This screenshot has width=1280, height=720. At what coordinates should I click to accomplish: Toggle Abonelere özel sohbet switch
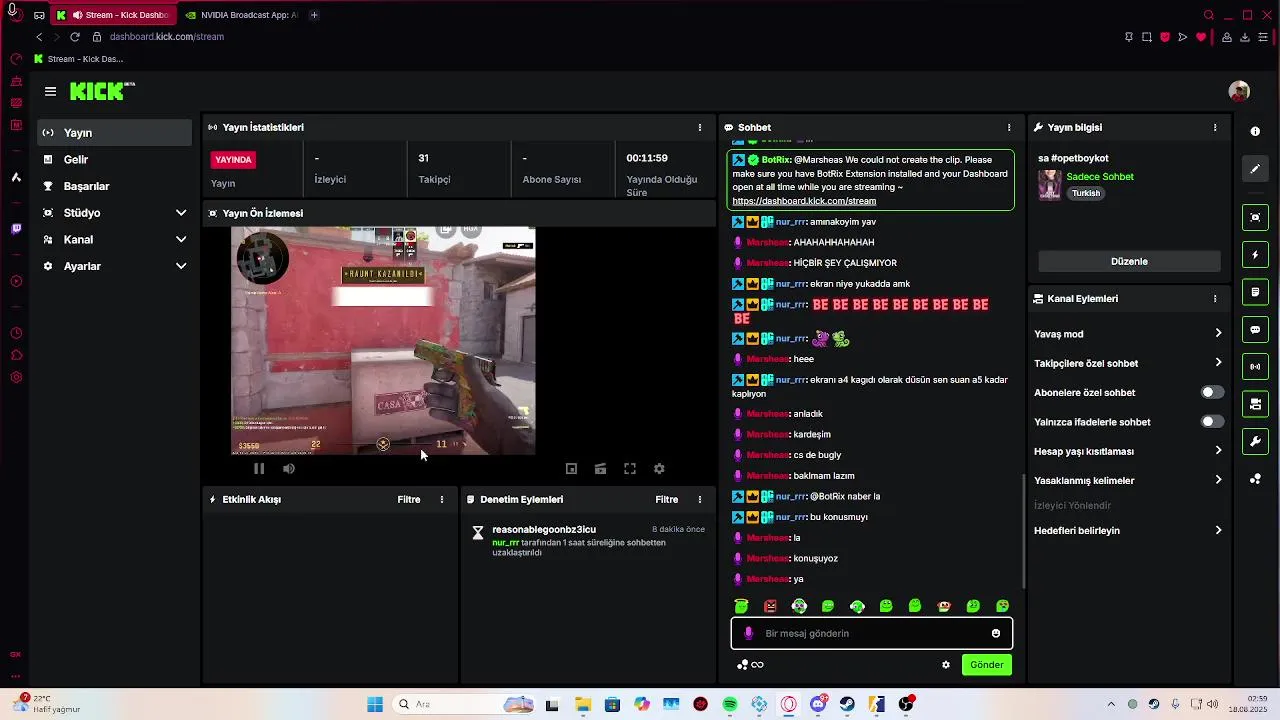tap(1212, 393)
